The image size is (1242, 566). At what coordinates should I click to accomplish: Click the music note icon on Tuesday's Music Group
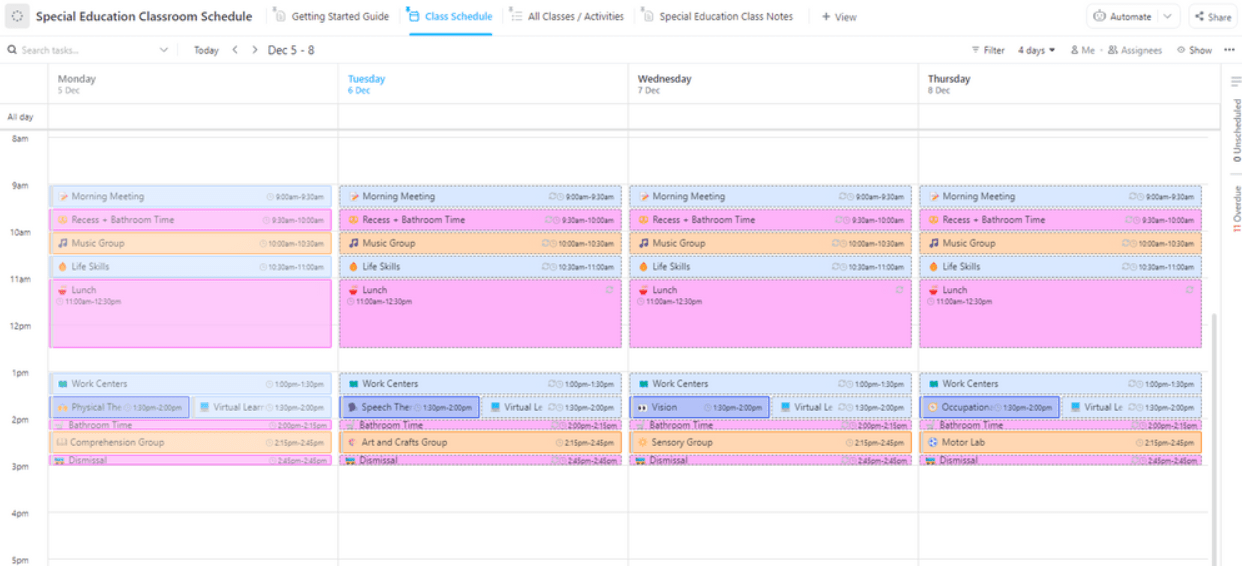(353, 243)
